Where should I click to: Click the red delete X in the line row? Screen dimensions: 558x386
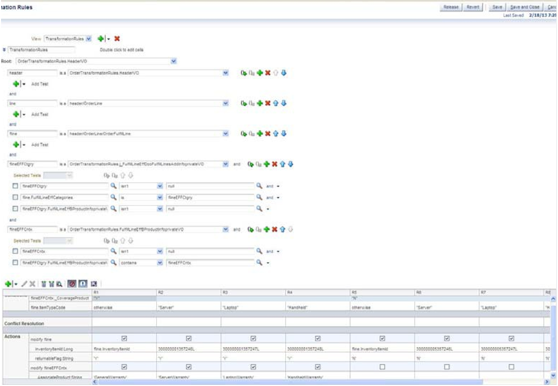tap(268, 103)
